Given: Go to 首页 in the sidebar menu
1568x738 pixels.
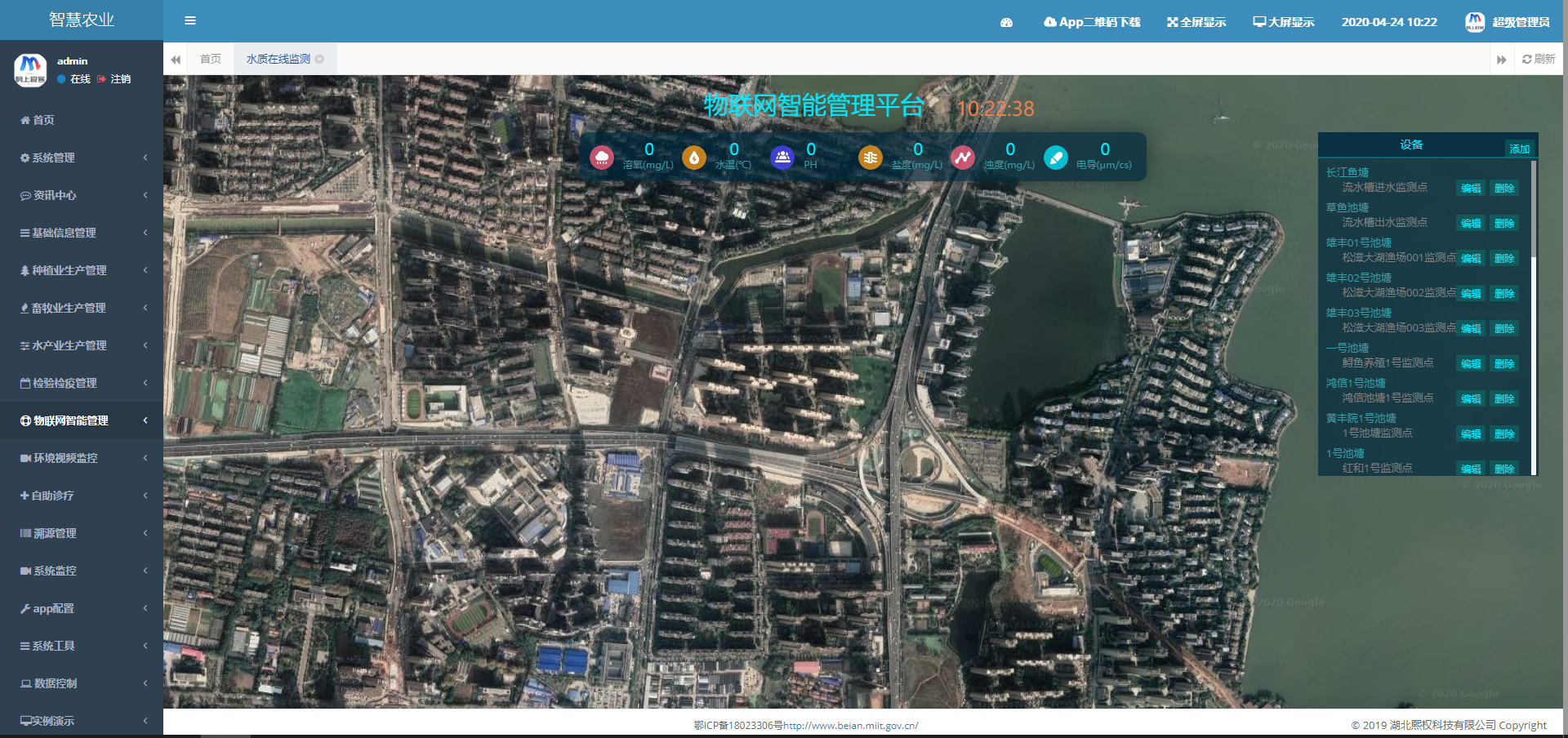Looking at the screenshot, I should (x=82, y=120).
